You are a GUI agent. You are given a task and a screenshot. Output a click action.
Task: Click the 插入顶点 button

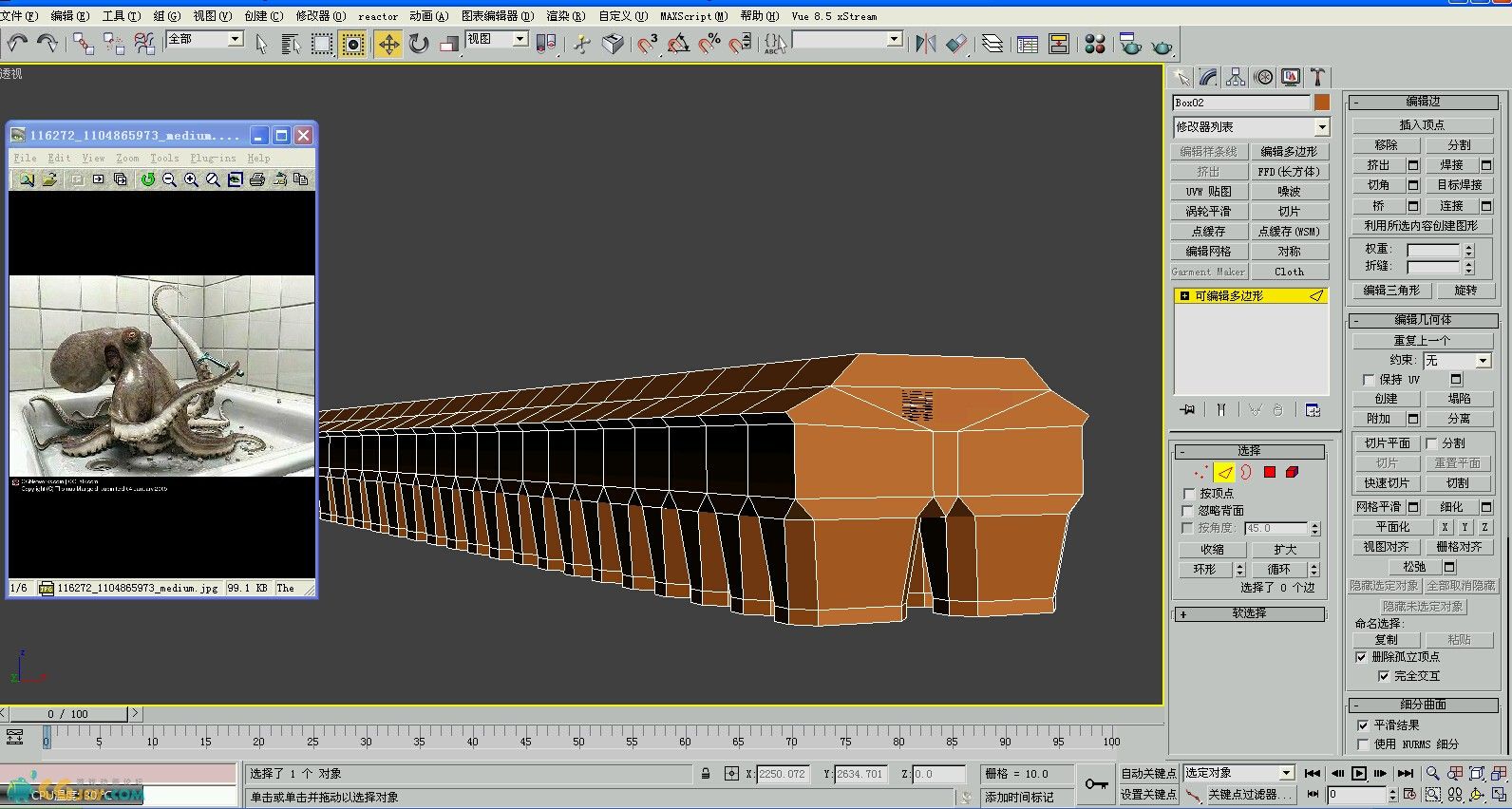pyautogui.click(x=1422, y=125)
